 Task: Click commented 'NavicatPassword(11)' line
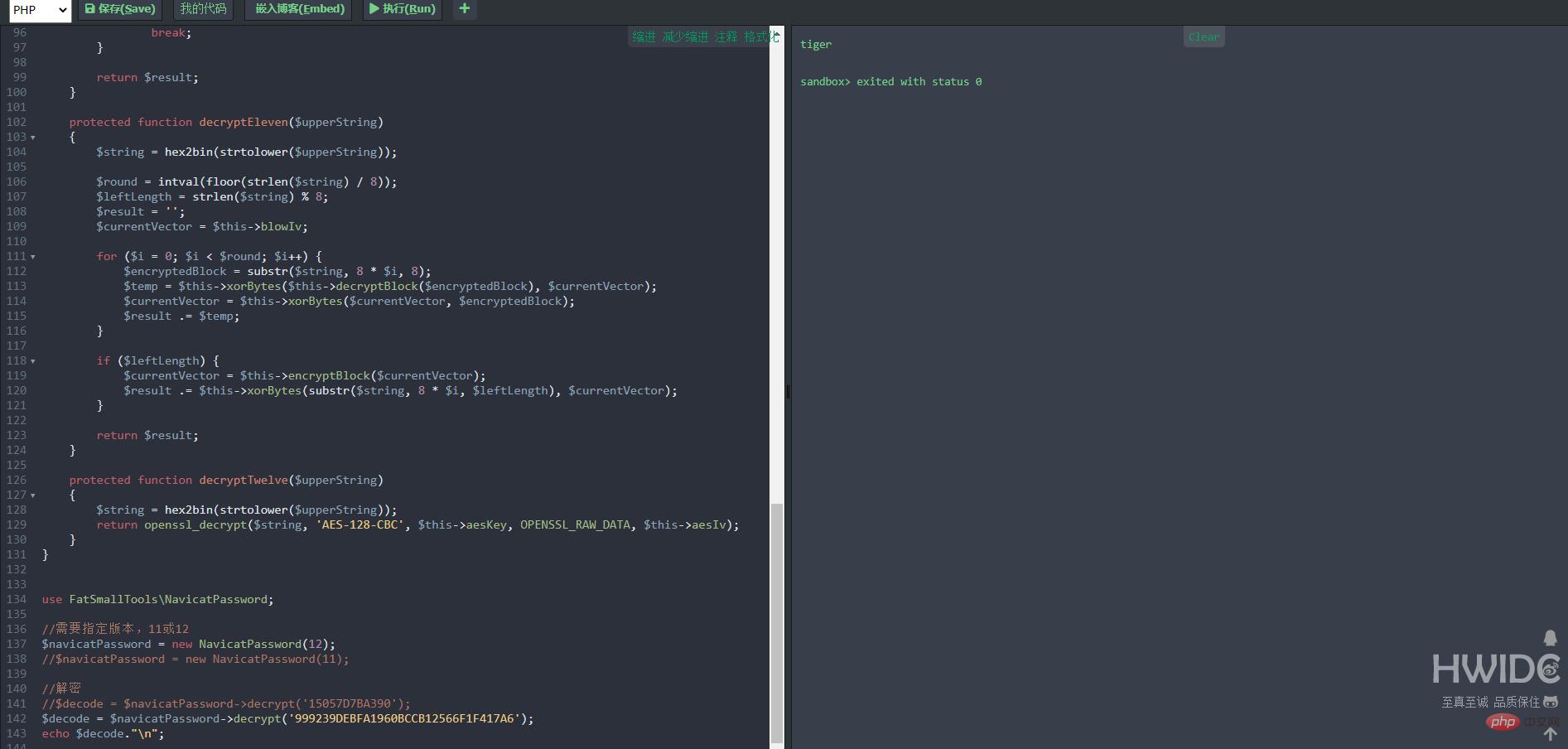(x=195, y=660)
